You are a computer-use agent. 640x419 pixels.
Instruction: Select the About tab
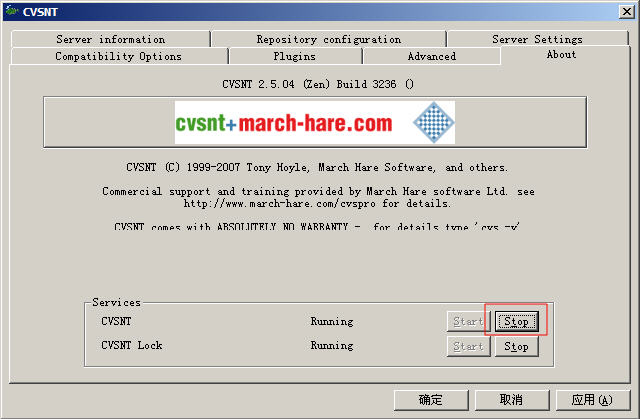pos(561,55)
